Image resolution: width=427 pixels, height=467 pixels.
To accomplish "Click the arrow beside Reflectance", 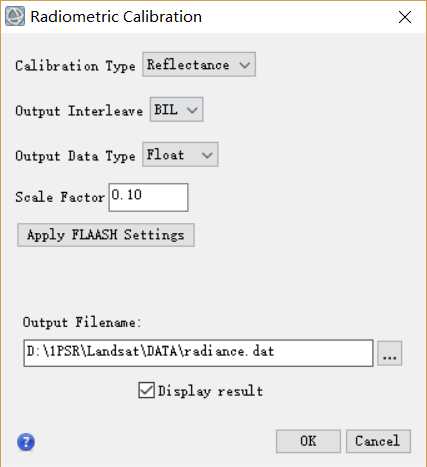I will click(245, 65).
